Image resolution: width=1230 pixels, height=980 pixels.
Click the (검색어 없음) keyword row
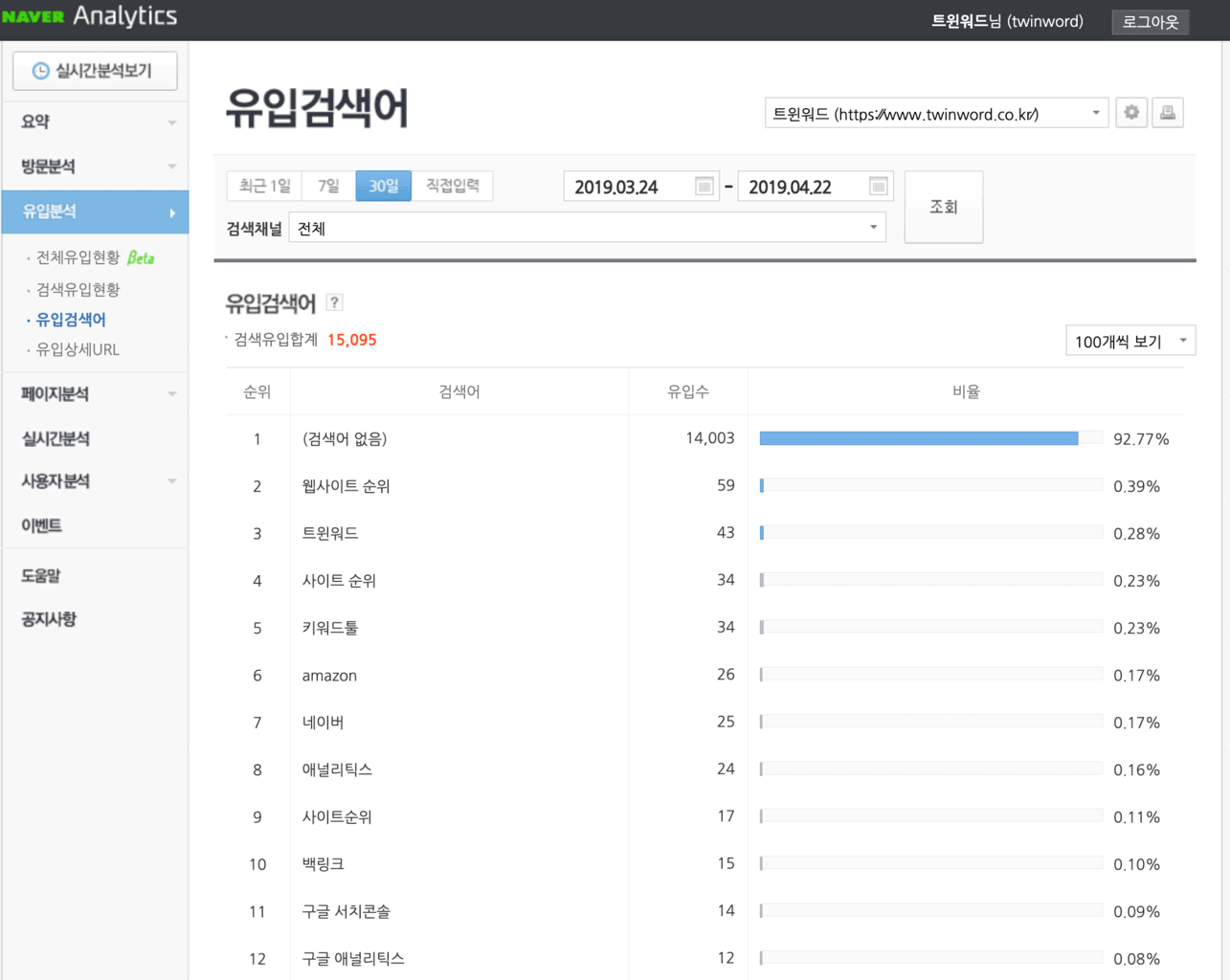345,439
